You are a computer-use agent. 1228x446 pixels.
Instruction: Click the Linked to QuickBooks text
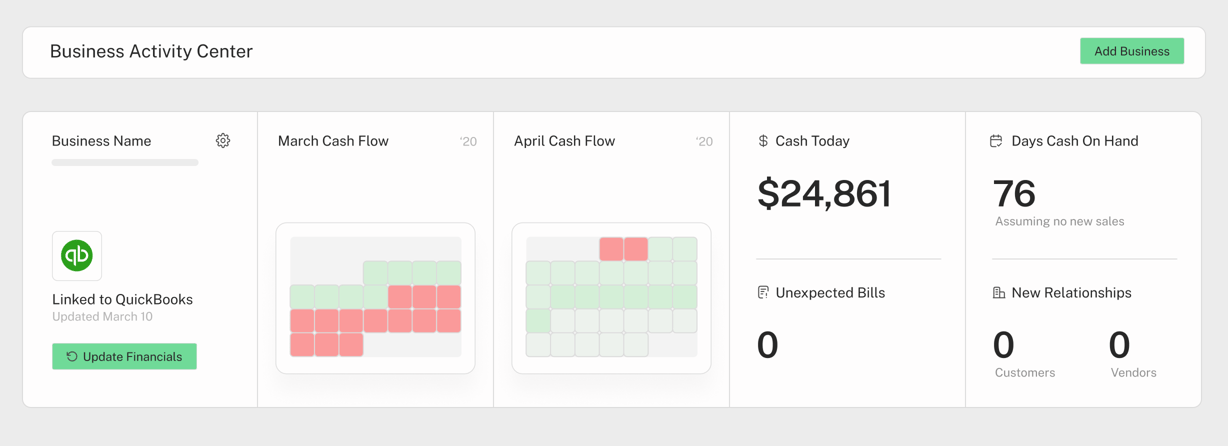pyautogui.click(x=122, y=299)
